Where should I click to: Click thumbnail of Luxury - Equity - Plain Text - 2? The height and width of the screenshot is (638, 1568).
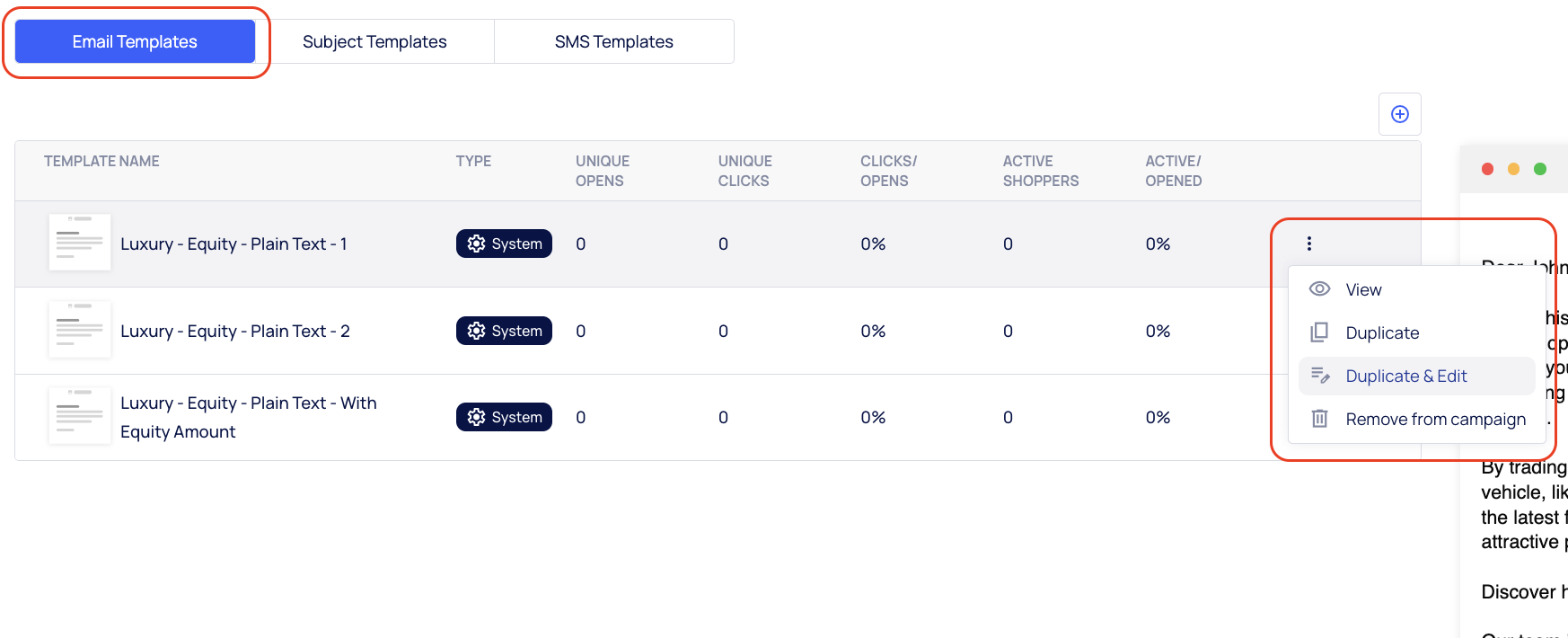pyautogui.click(x=80, y=330)
